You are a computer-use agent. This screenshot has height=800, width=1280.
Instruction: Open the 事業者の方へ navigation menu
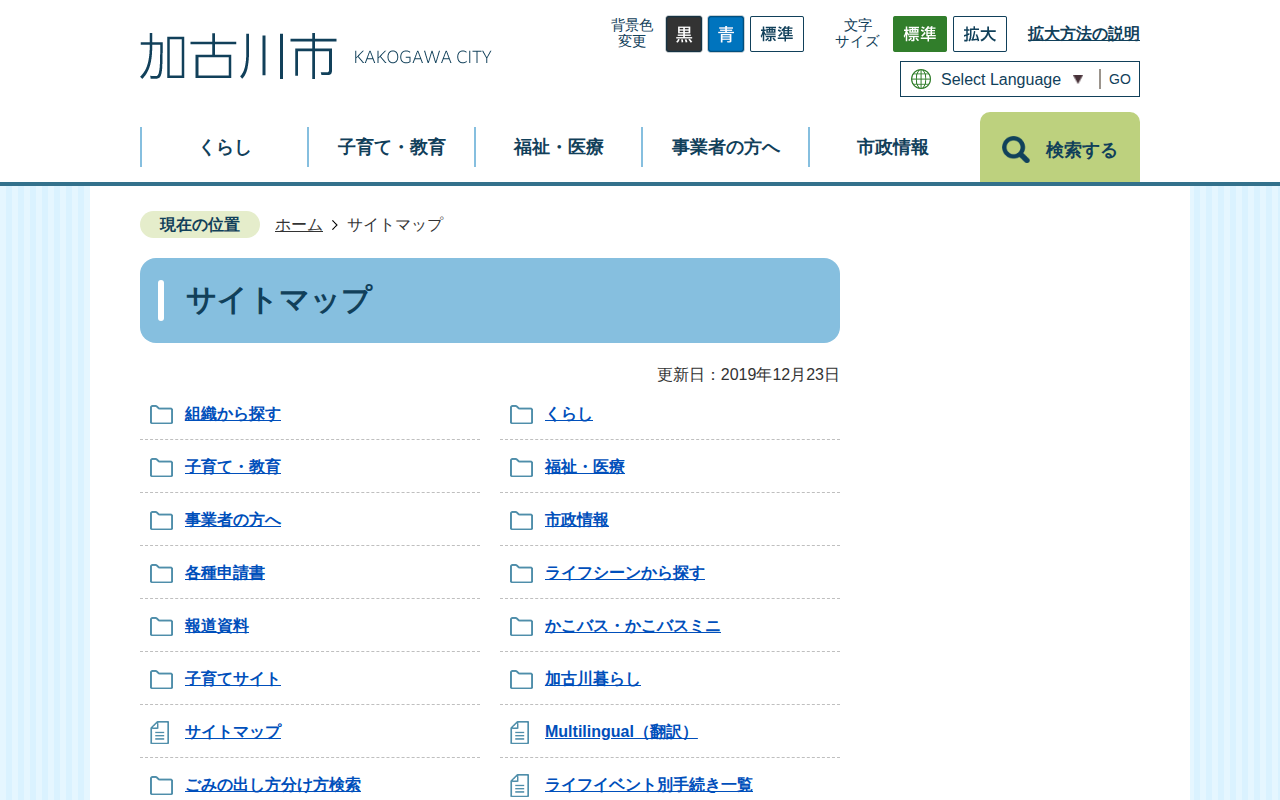[x=726, y=147]
